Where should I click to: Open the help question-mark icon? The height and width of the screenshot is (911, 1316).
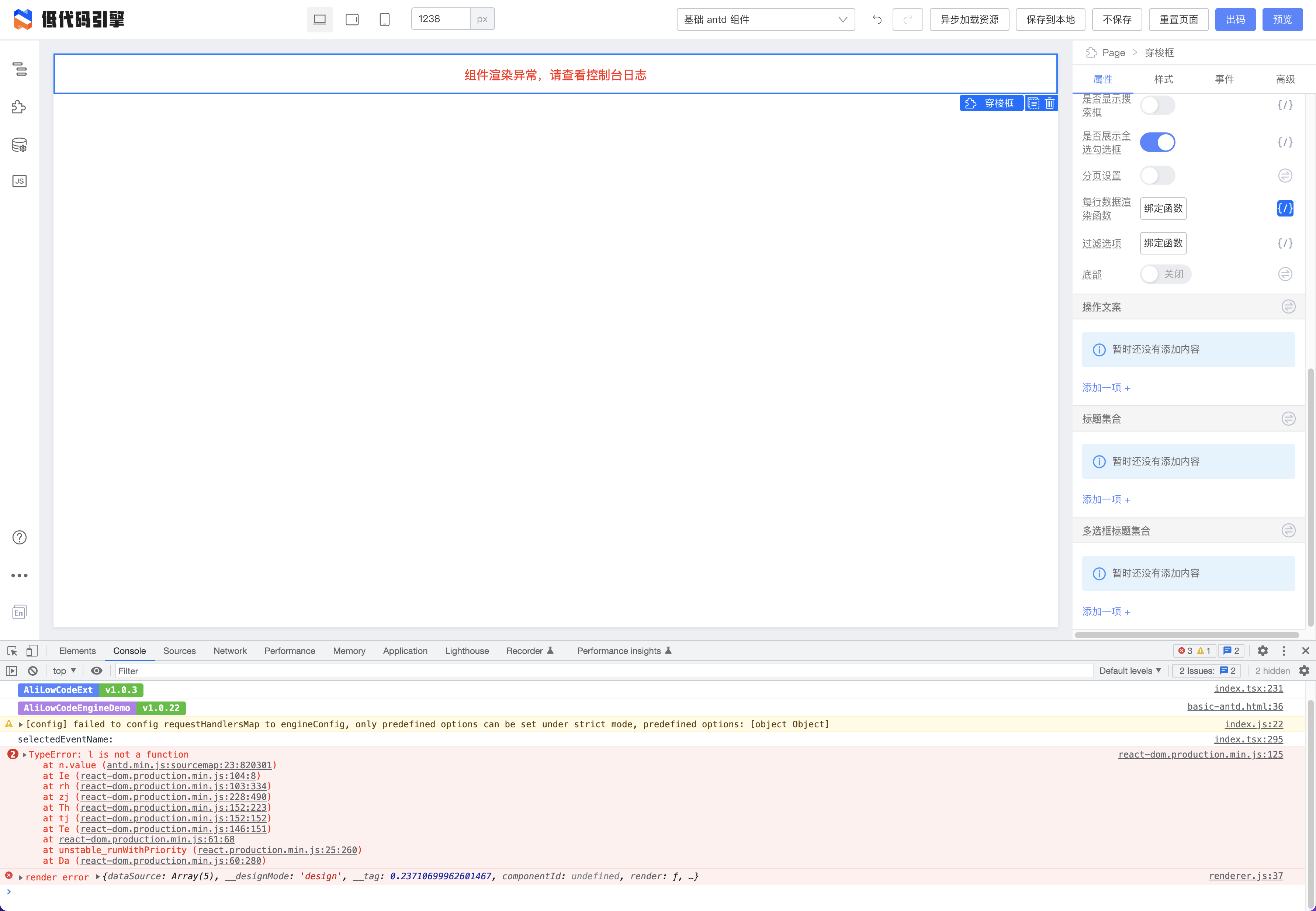[19, 537]
